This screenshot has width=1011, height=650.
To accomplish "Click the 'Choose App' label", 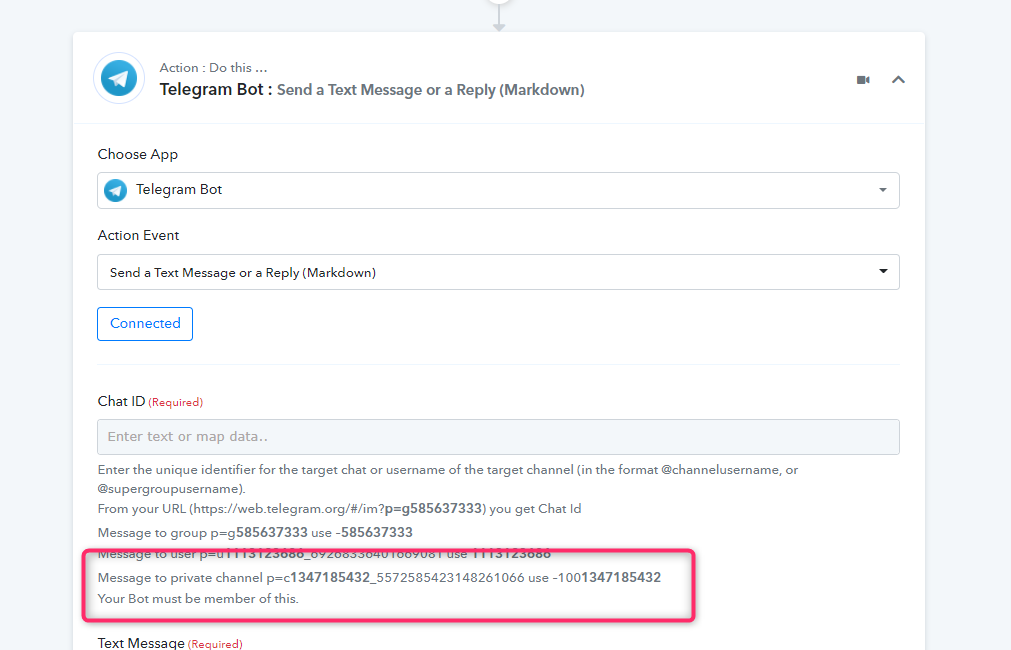I will [137, 155].
